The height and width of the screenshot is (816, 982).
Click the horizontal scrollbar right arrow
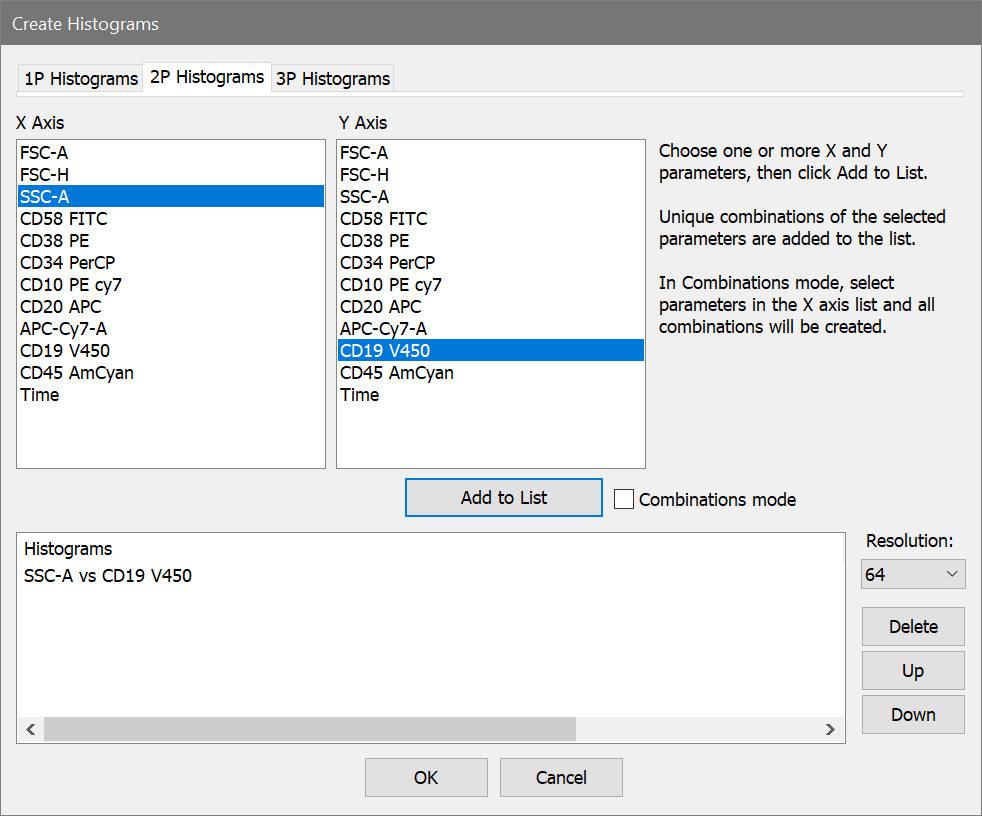pos(830,730)
